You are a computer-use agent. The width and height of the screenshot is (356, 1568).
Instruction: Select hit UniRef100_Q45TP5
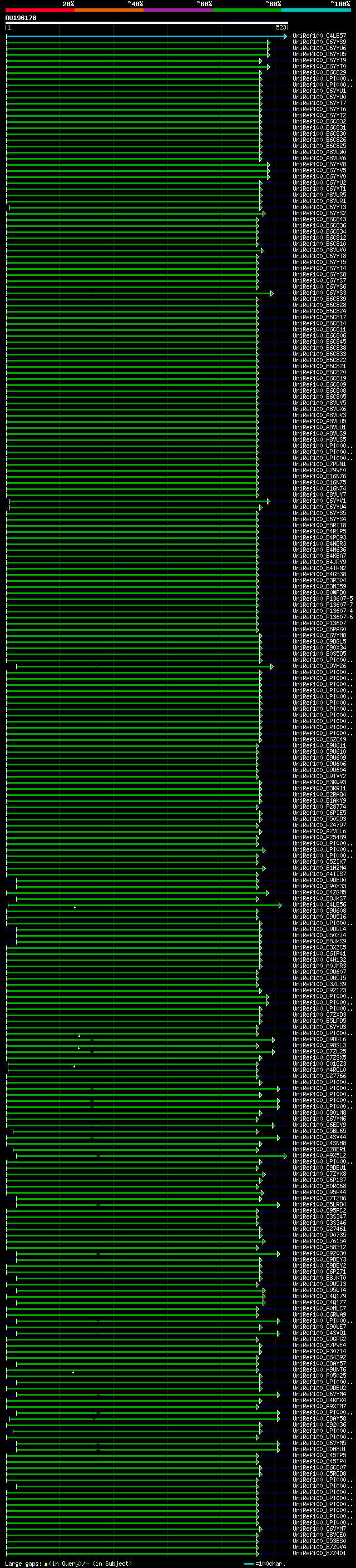319,1456
